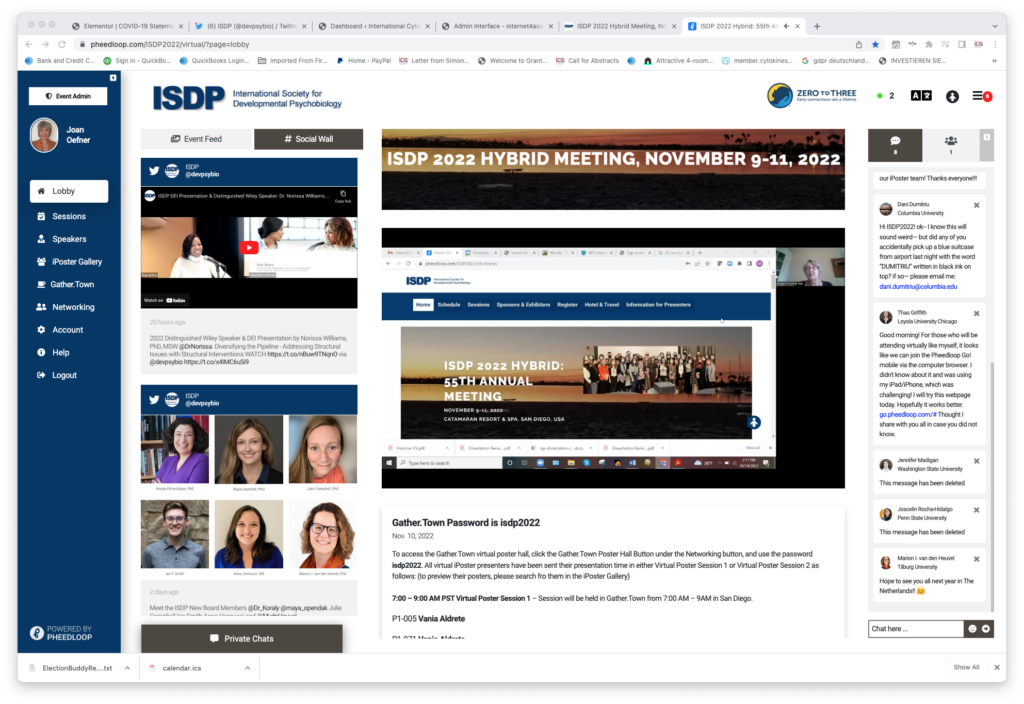Bookmark this page with the star icon
1024x704 pixels.
click(875, 44)
